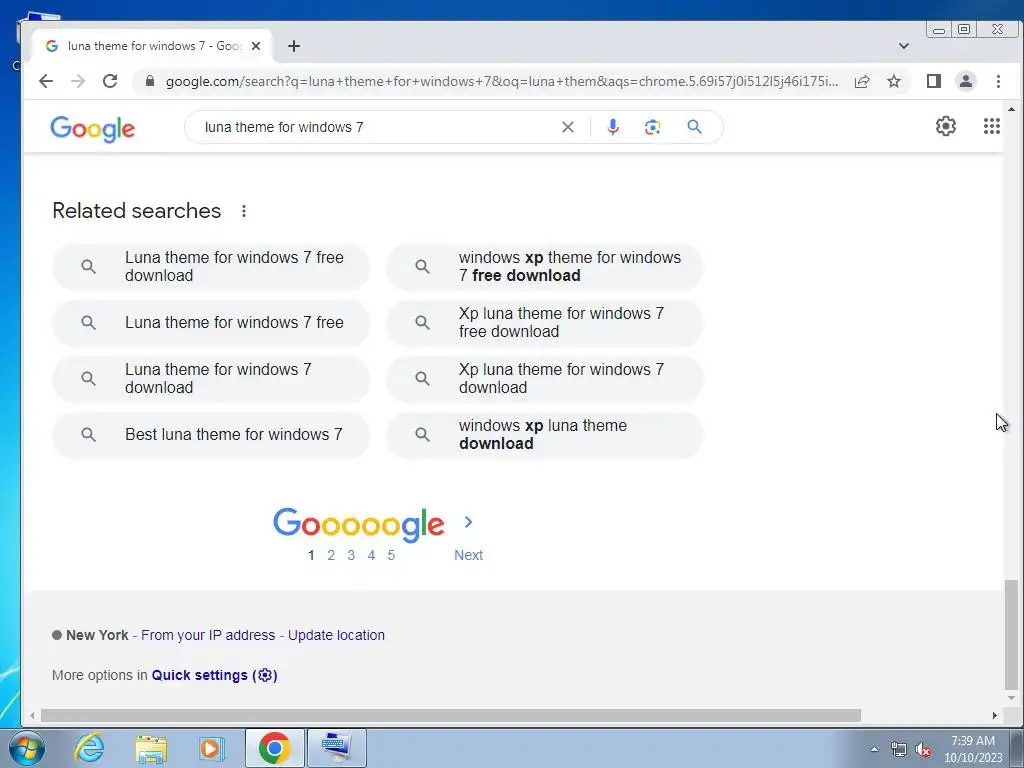Open Chrome side panel
Image resolution: width=1024 pixels, height=768 pixels.
pyautogui.click(x=934, y=81)
